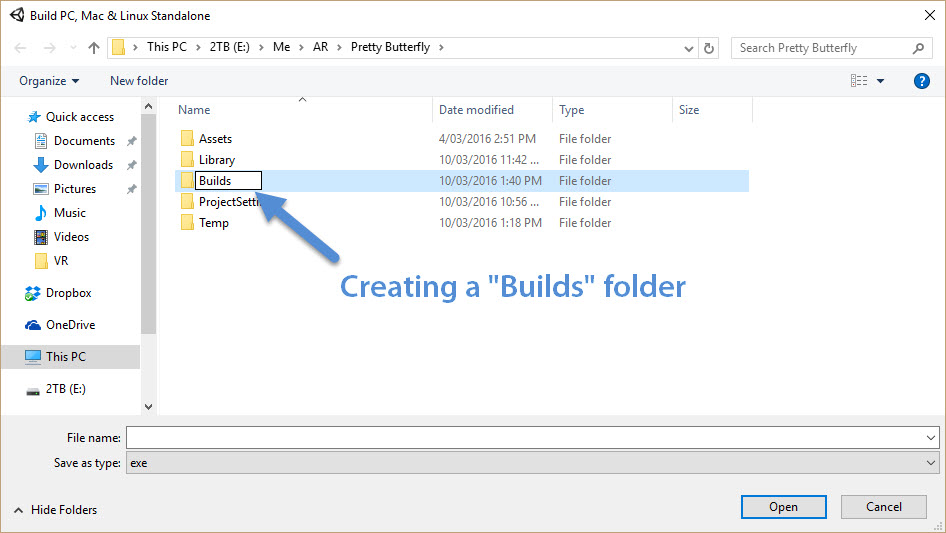Click the Up one level arrow icon
The height and width of the screenshot is (533, 946).
94,48
